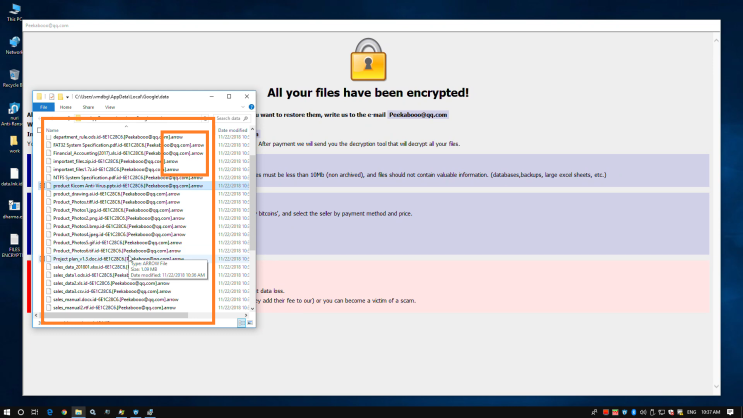Screen dimensions: 743x418
Task: Open magnifier search app on taskbar
Action: 93,412
